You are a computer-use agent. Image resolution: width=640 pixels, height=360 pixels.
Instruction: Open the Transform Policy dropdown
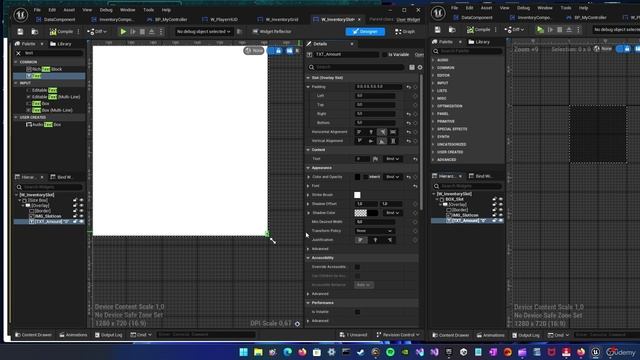coord(374,231)
